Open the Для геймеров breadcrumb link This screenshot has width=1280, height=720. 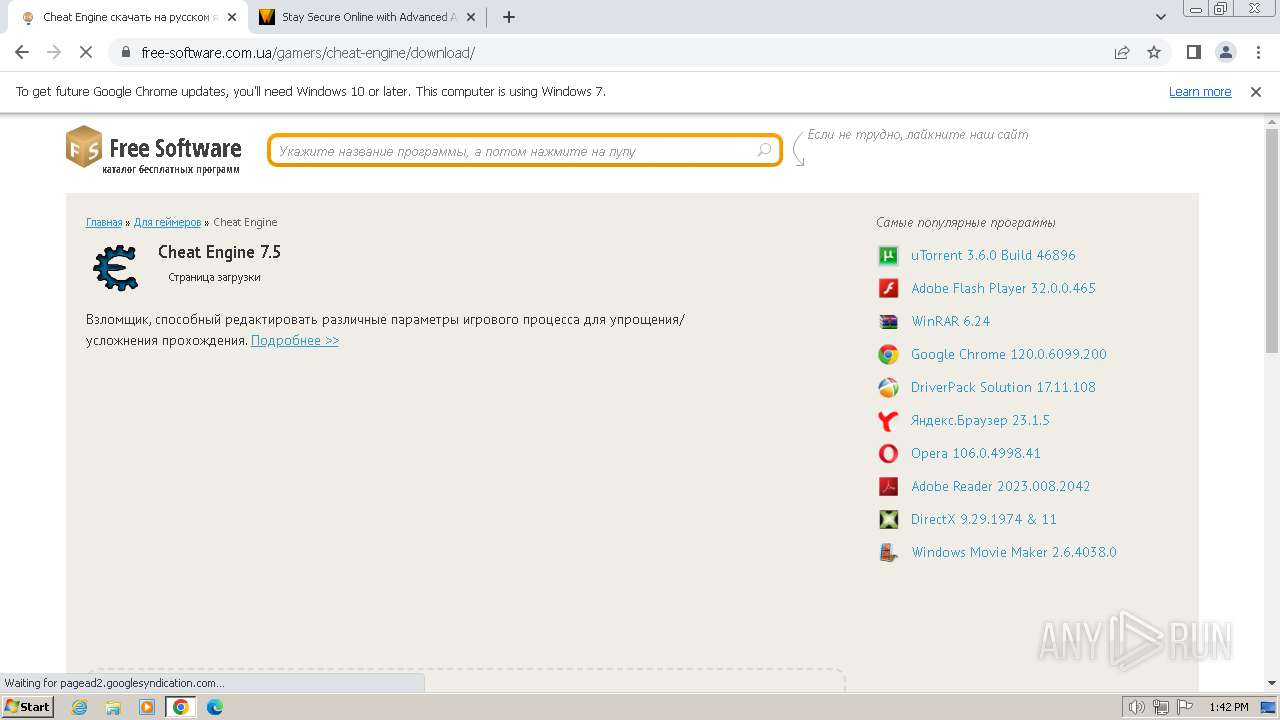pos(167,222)
